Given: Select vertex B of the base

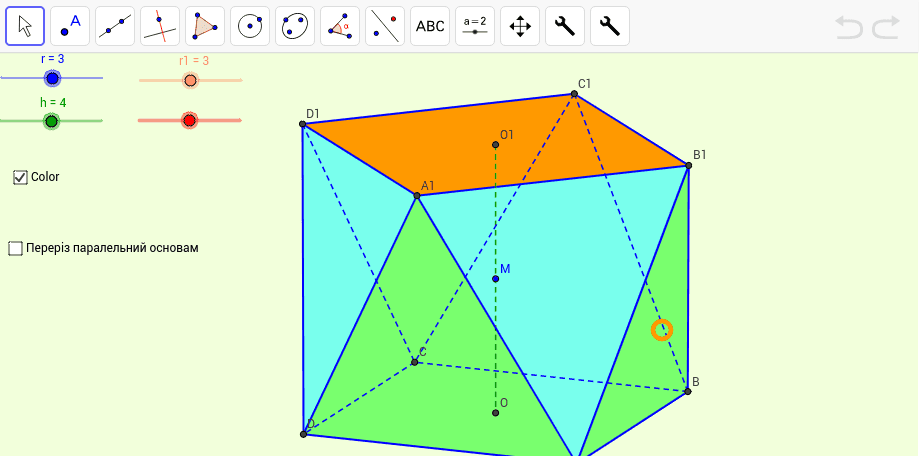Looking at the screenshot, I should [688, 391].
